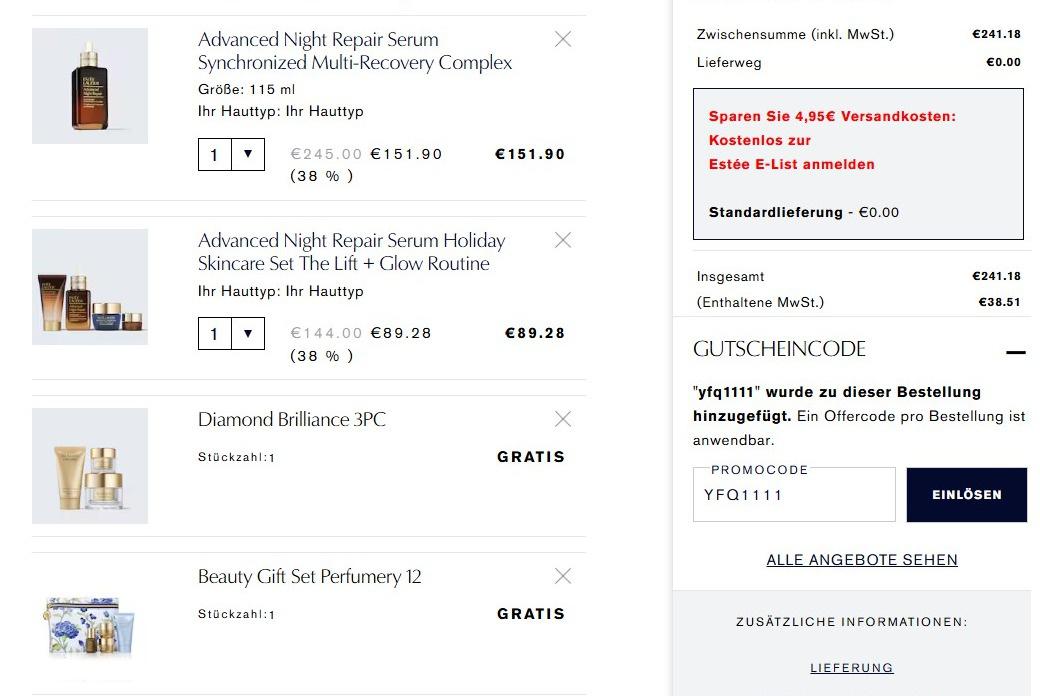Collapse the Gutscheincode section
This screenshot has width=1040, height=696.
pos(1016,352)
